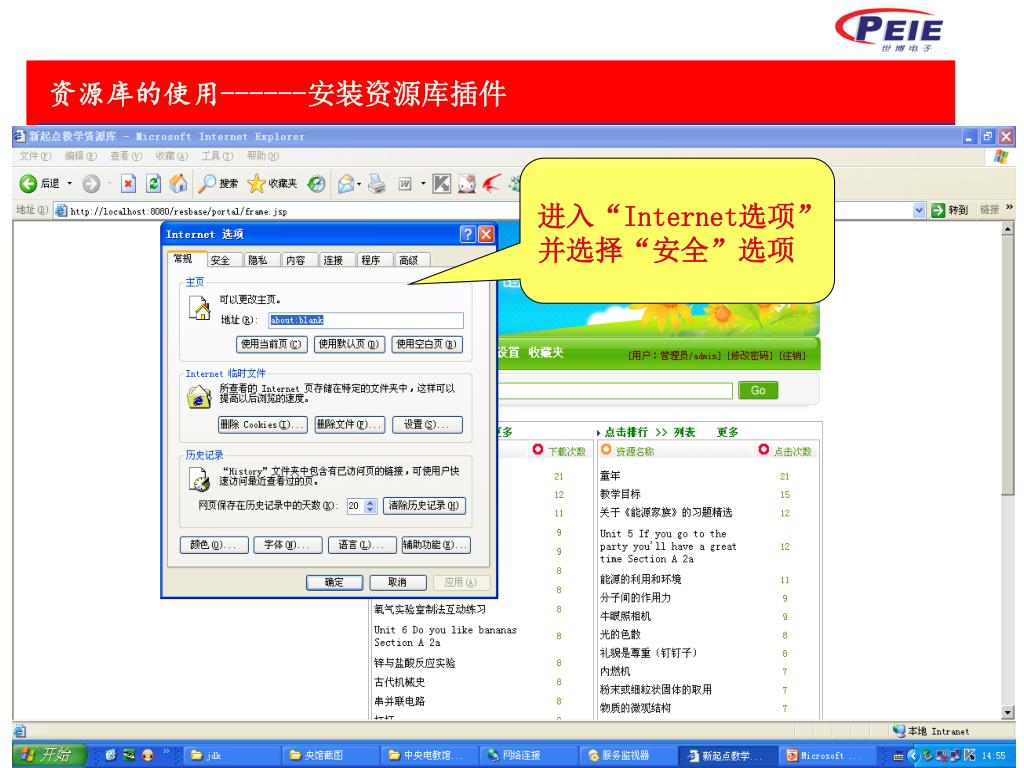Click the K toolbar icon
This screenshot has width=1024, height=768.
point(441,184)
